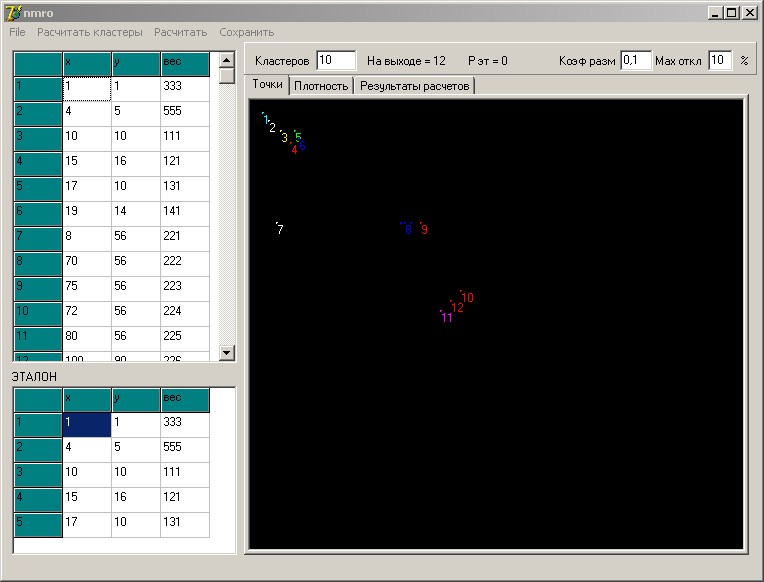Open the Расчитать кластеры menu
Viewport: 764px width, 582px height.
[x=90, y=32]
